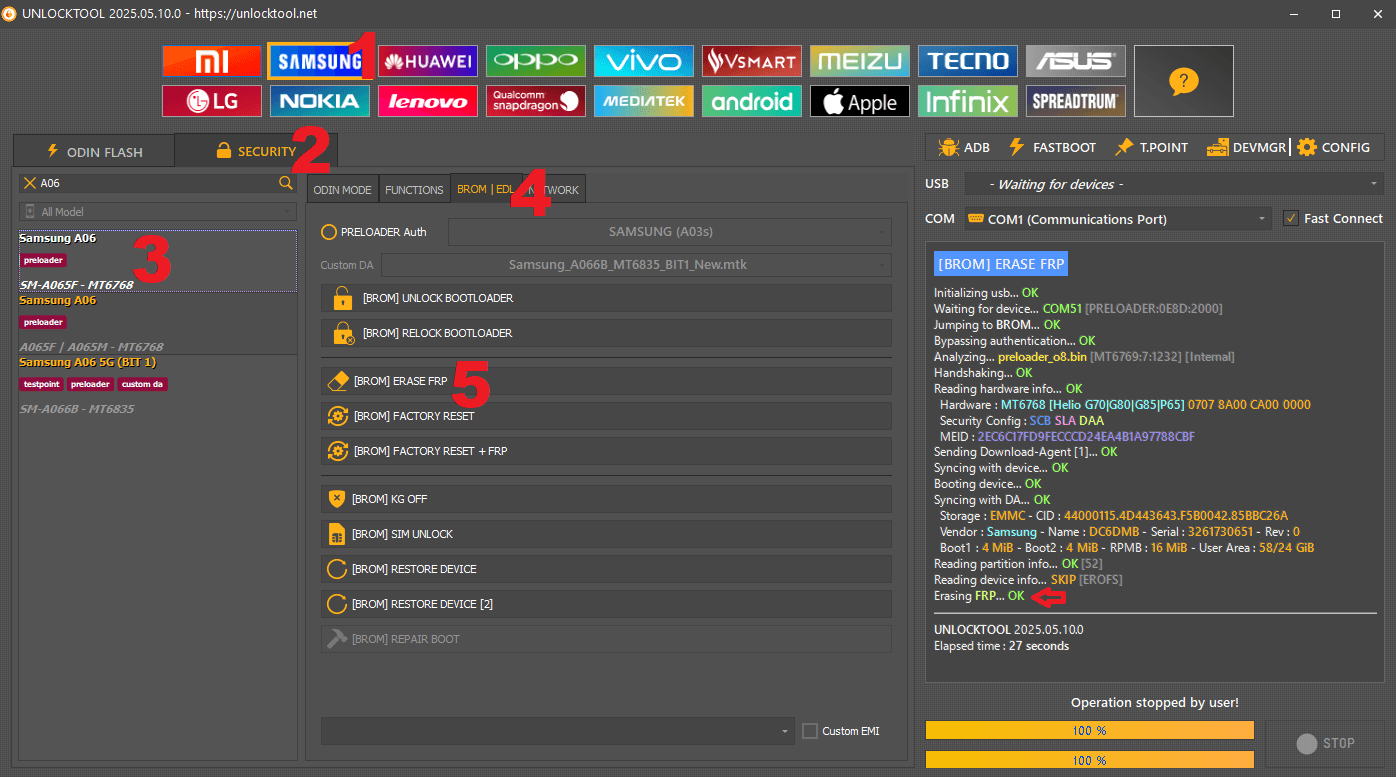Expand the All Model filter dropdown
1396x777 pixels.
point(158,212)
